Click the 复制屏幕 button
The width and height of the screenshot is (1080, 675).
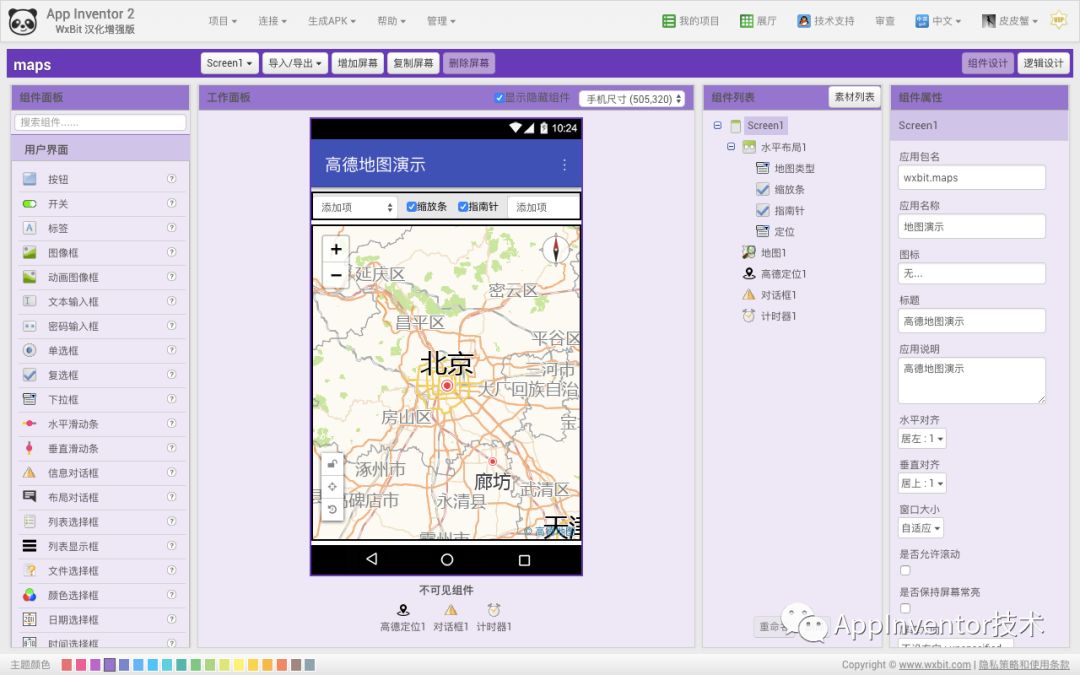click(413, 63)
